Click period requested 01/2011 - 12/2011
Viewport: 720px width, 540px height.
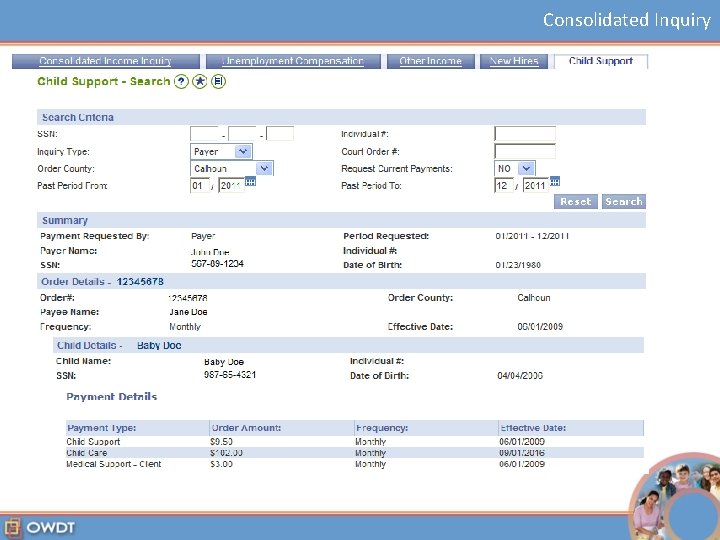pyautogui.click(x=532, y=236)
